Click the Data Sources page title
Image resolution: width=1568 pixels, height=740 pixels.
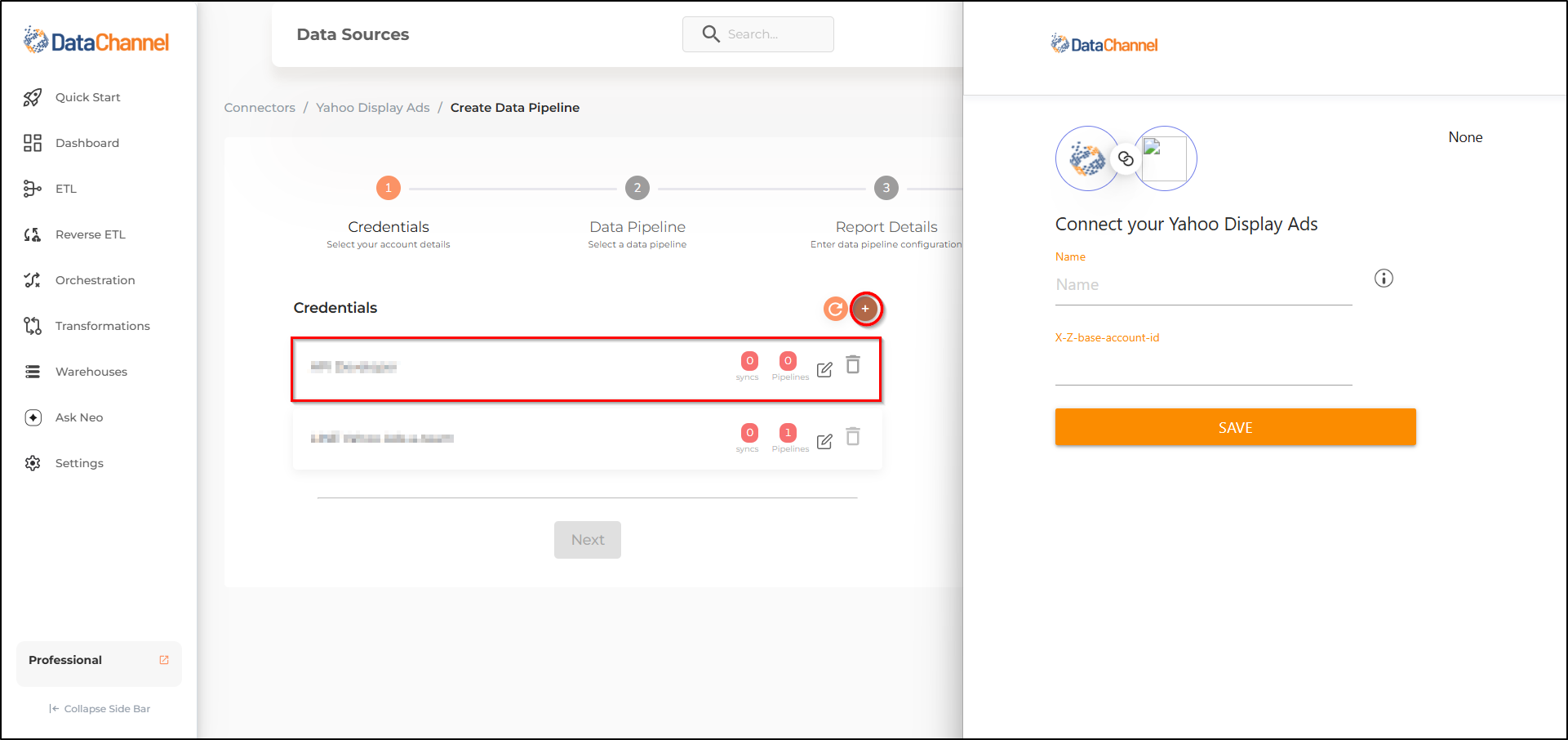[353, 34]
